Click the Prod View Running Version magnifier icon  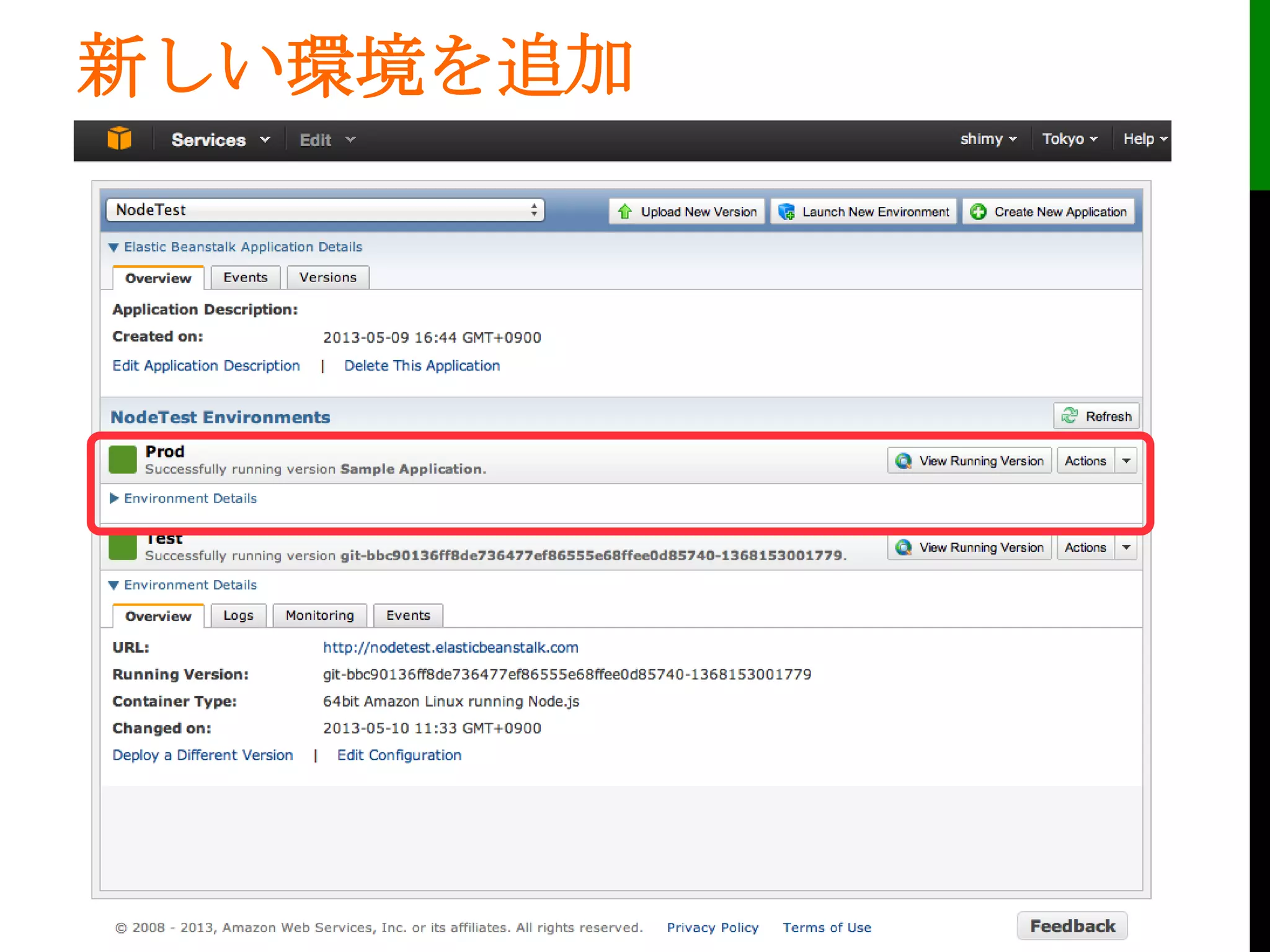(x=904, y=461)
